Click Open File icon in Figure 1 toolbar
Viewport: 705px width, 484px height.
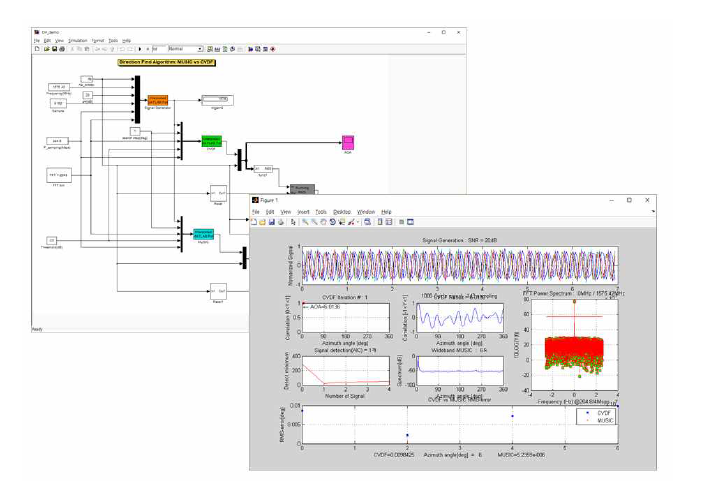click(x=263, y=222)
